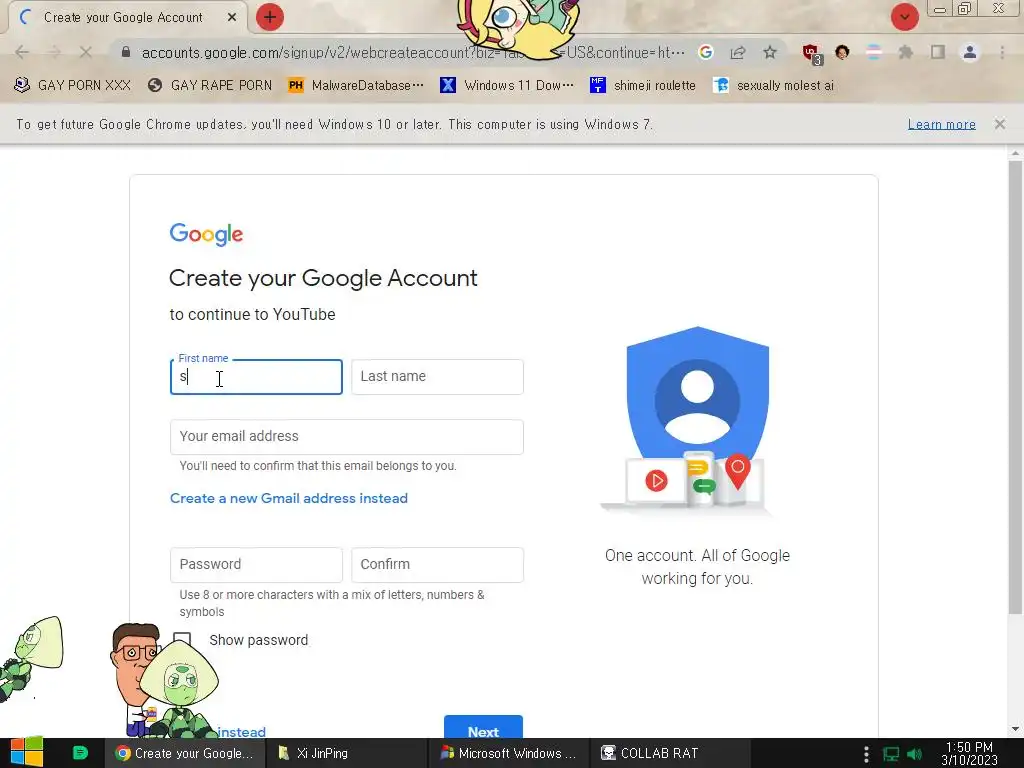
Task: Share this page using the share icon
Action: coord(738,52)
